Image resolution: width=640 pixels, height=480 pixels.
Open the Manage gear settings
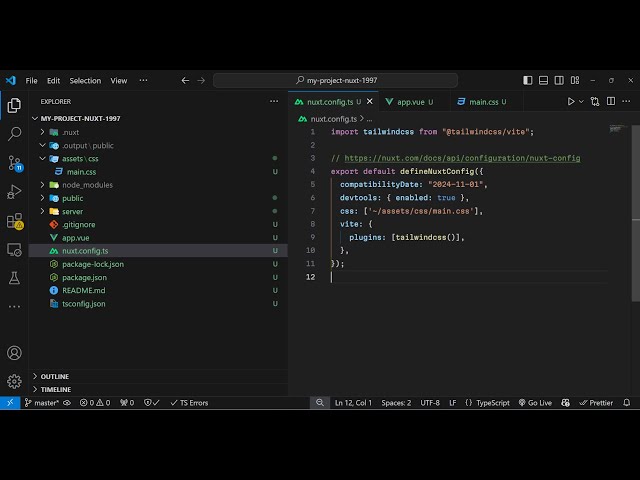[x=14, y=381]
